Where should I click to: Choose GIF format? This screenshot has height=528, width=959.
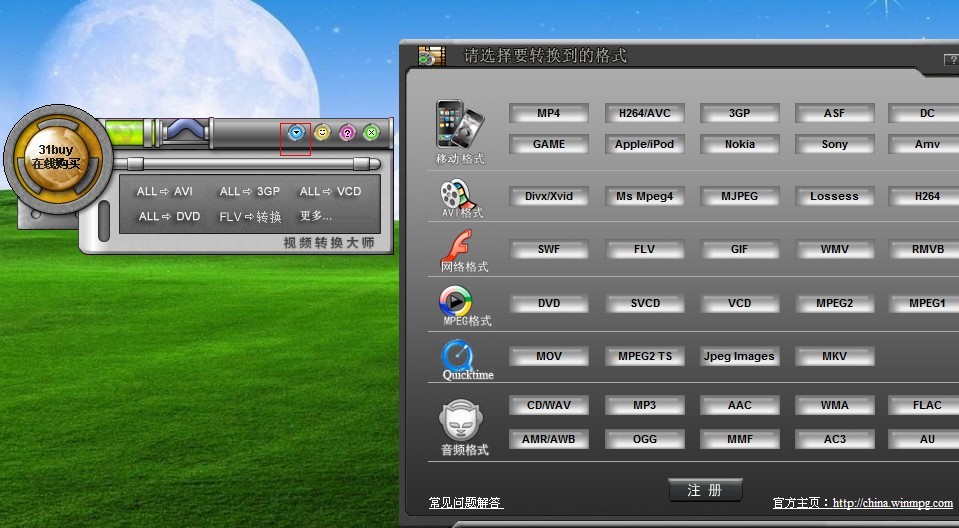click(x=739, y=250)
